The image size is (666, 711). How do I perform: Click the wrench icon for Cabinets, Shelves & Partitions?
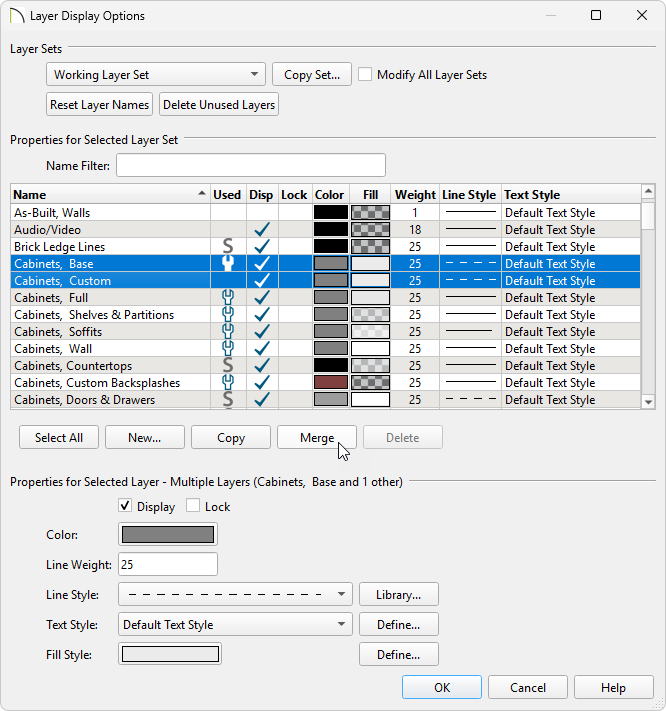coord(228,315)
